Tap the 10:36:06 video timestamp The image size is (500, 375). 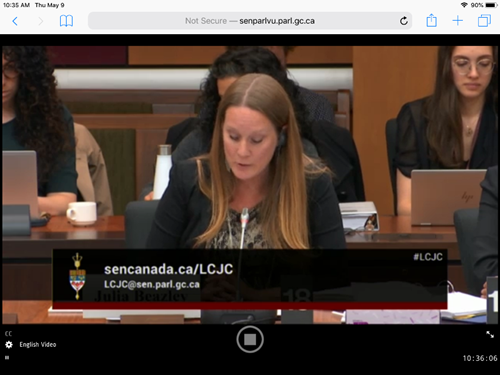pos(480,358)
